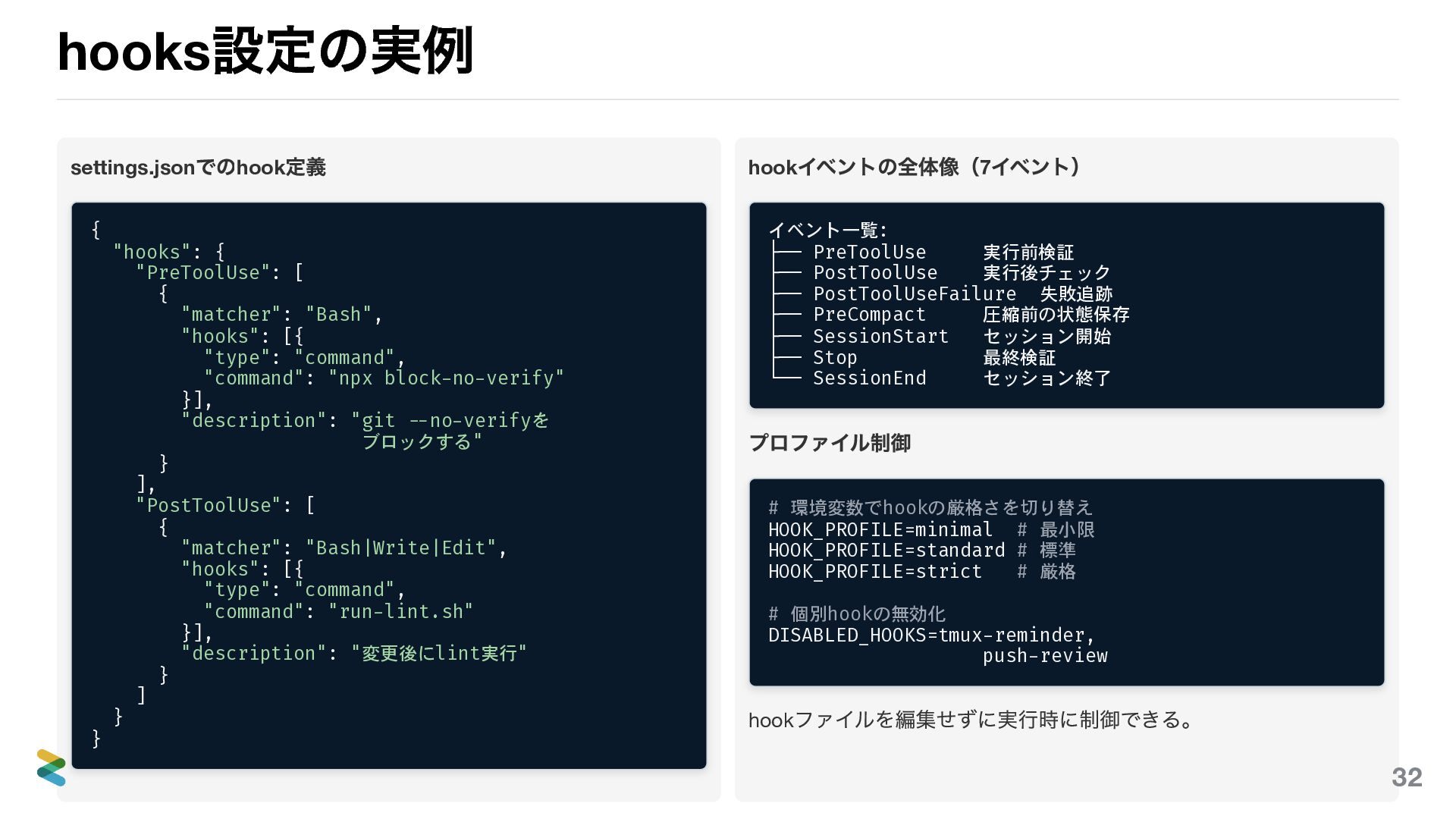Select the PreToolUse entry in event tree
This screenshot has height=819, width=1456.
[x=869, y=252]
